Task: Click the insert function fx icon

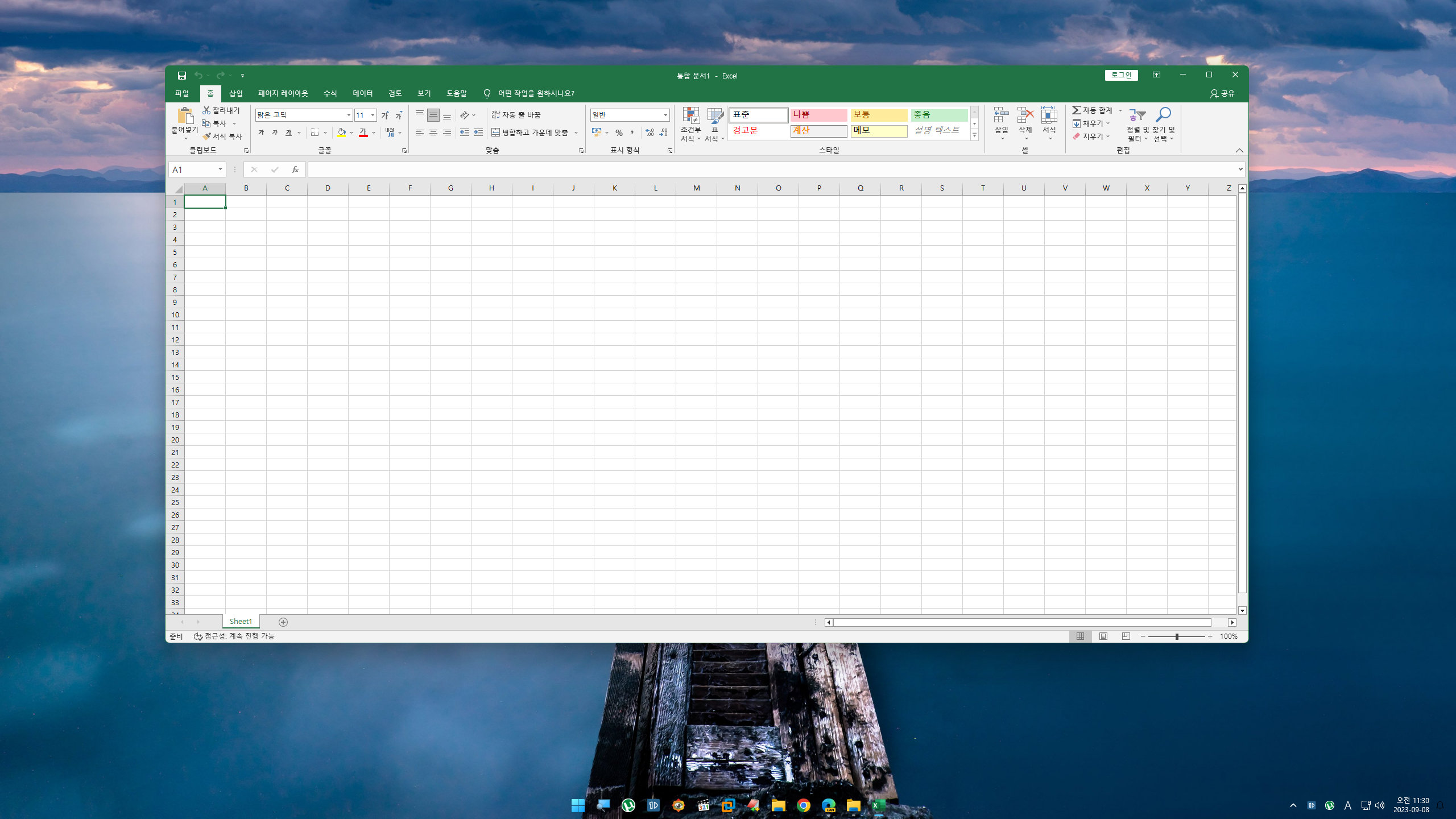Action: point(295,169)
